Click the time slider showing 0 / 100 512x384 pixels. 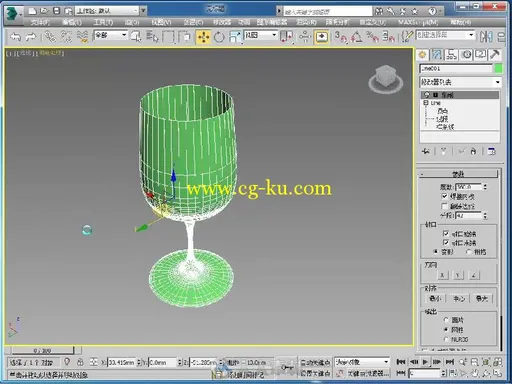(42, 351)
